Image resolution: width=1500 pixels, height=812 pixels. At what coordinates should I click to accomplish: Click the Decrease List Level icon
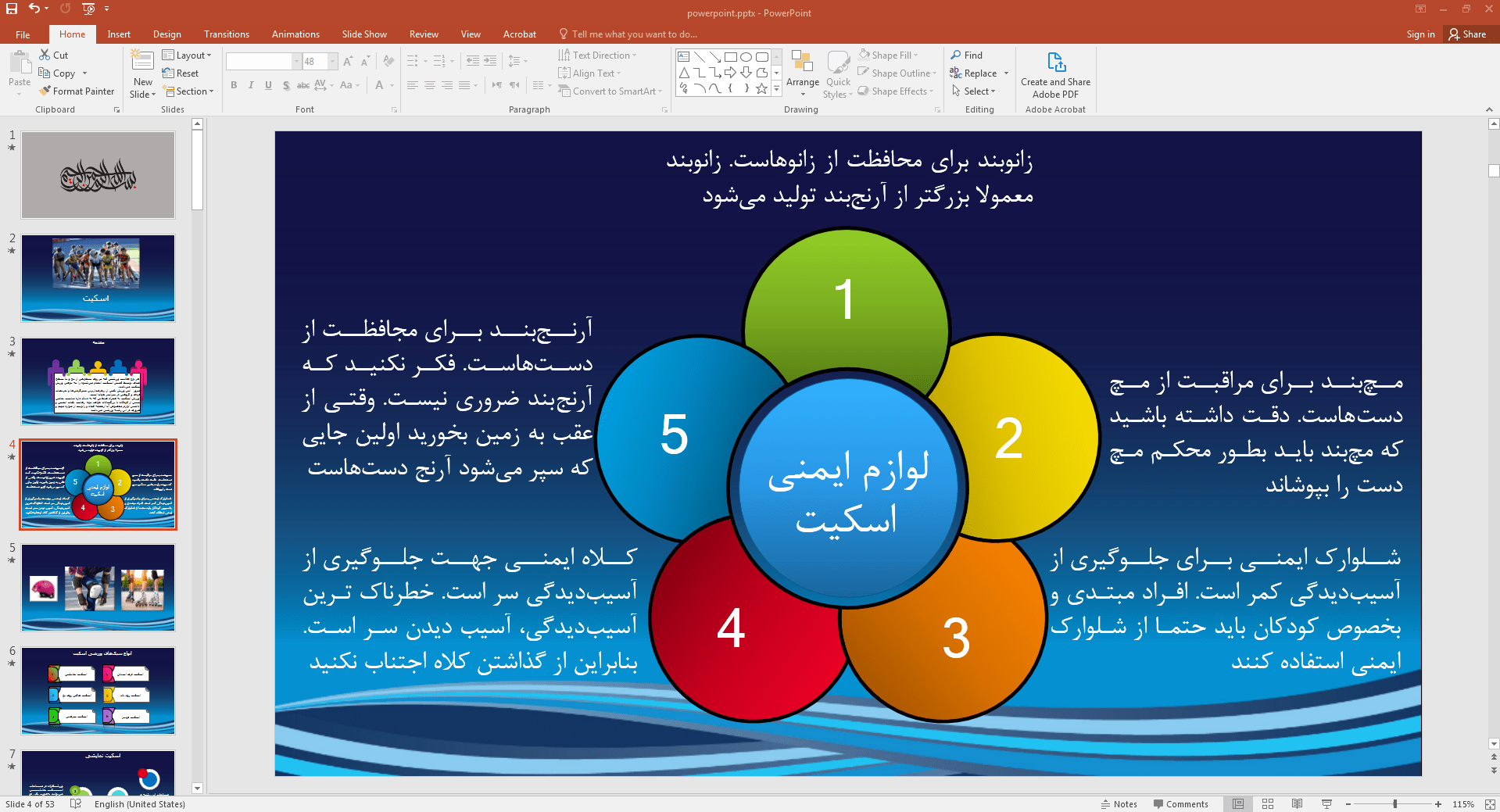coord(473,61)
